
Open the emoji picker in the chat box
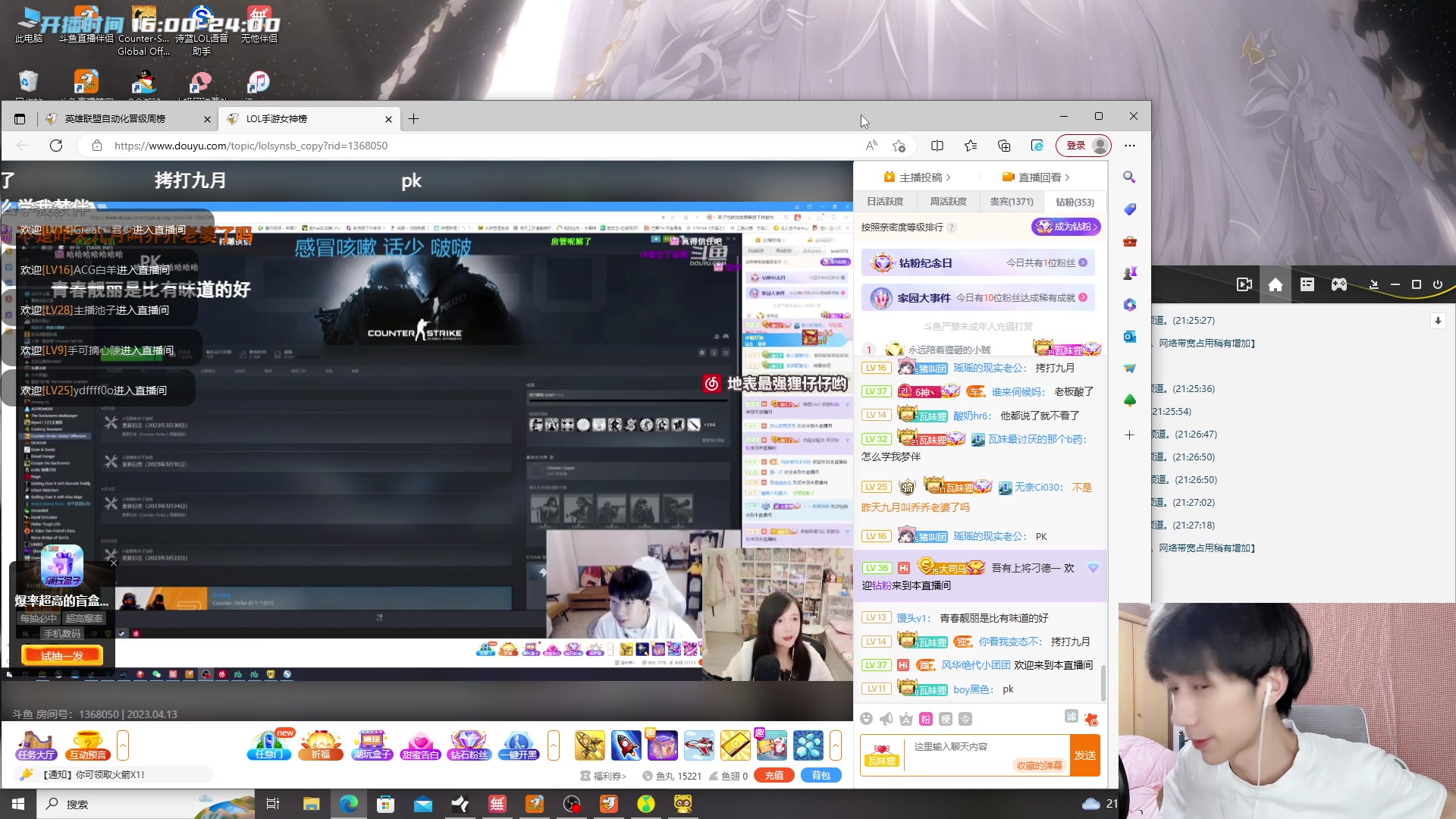[x=867, y=719]
